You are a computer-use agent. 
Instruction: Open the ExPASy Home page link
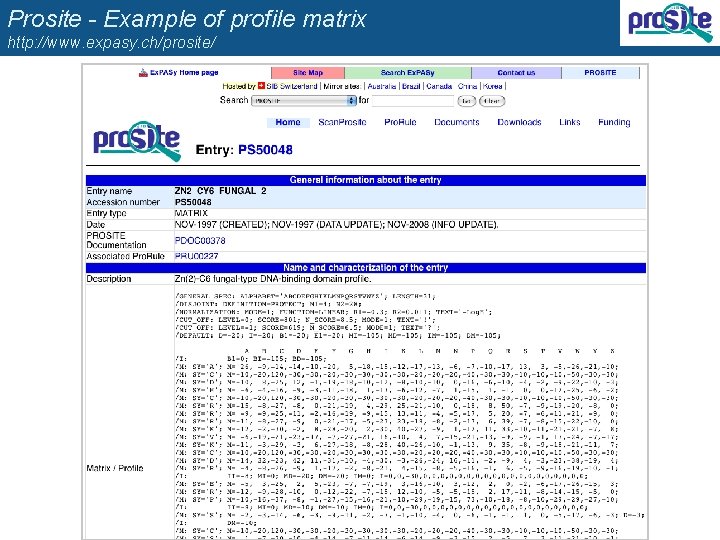point(184,73)
